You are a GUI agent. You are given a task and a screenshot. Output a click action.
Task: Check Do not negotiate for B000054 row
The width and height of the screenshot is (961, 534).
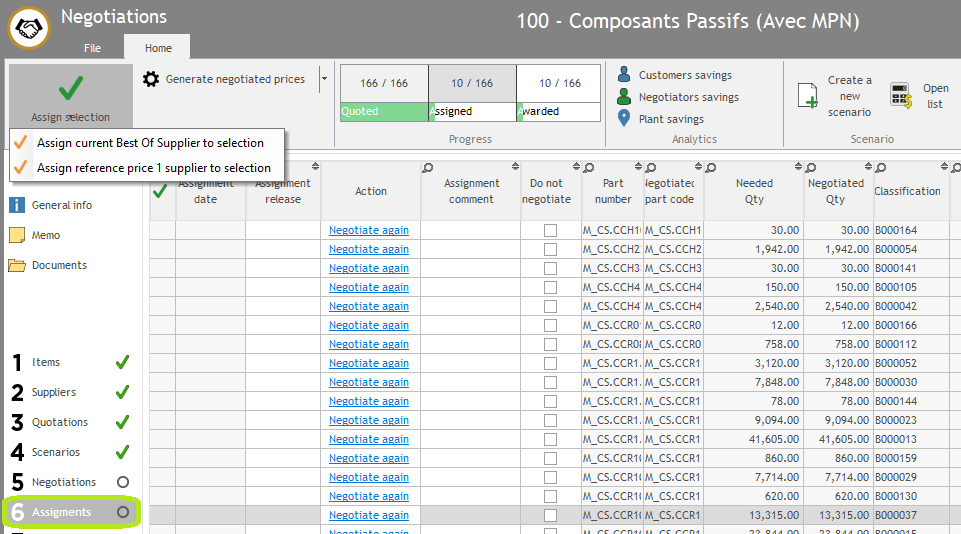[550, 249]
